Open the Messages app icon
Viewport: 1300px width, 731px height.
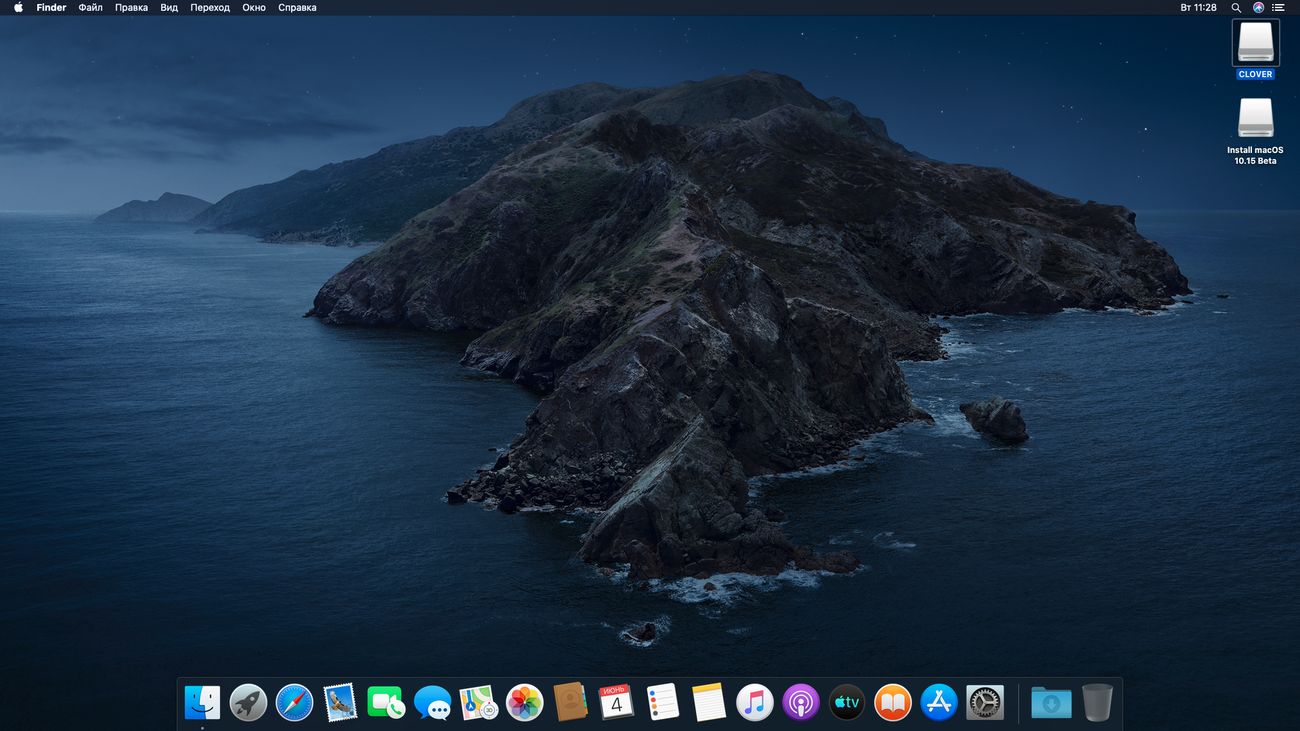coord(432,702)
